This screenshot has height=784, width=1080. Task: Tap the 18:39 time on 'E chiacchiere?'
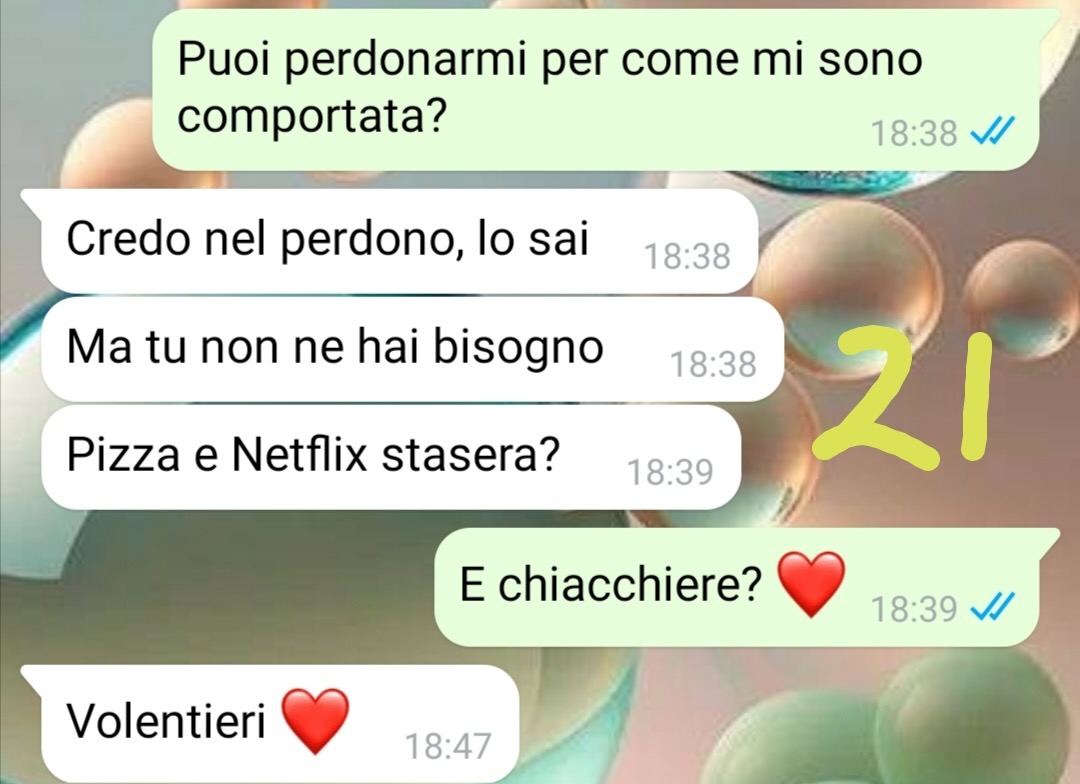pyautogui.click(x=914, y=610)
